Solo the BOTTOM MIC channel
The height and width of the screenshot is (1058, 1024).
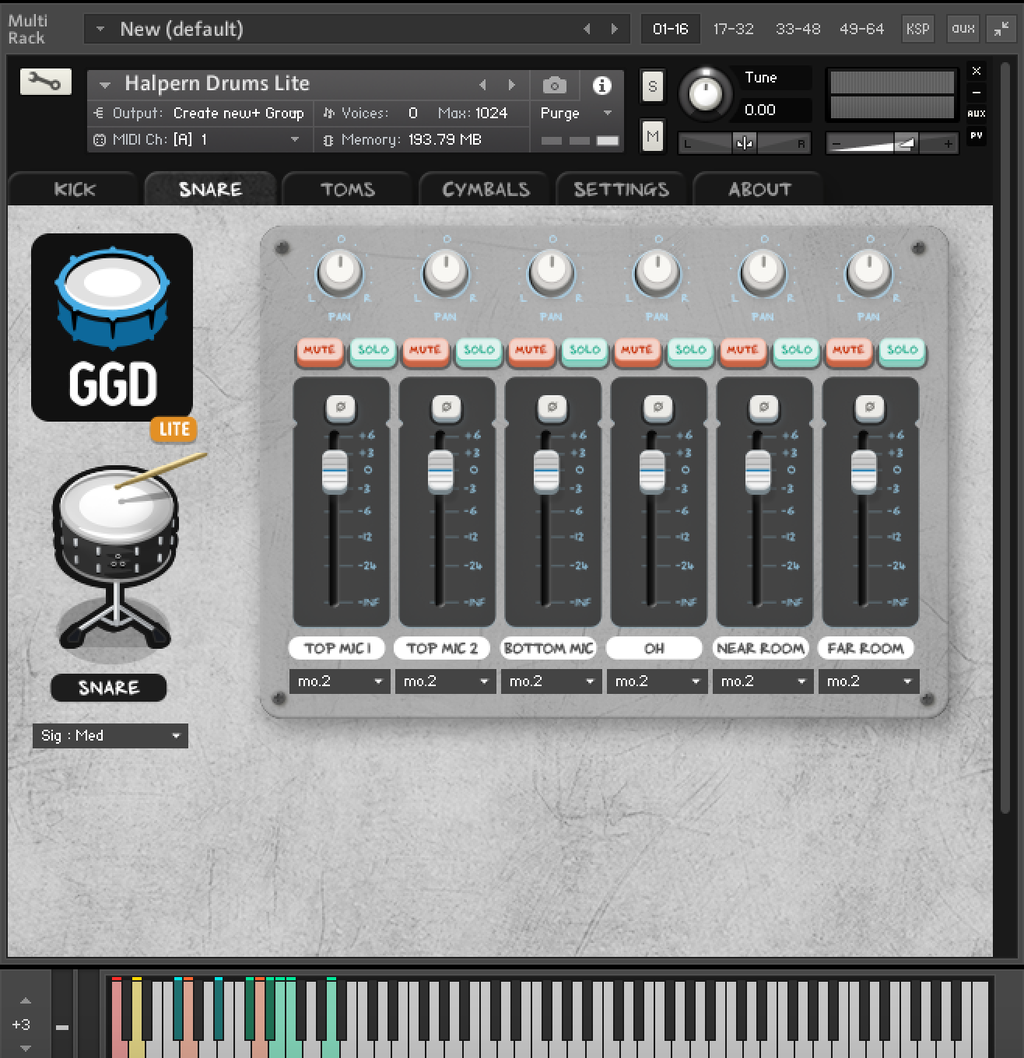coord(584,350)
